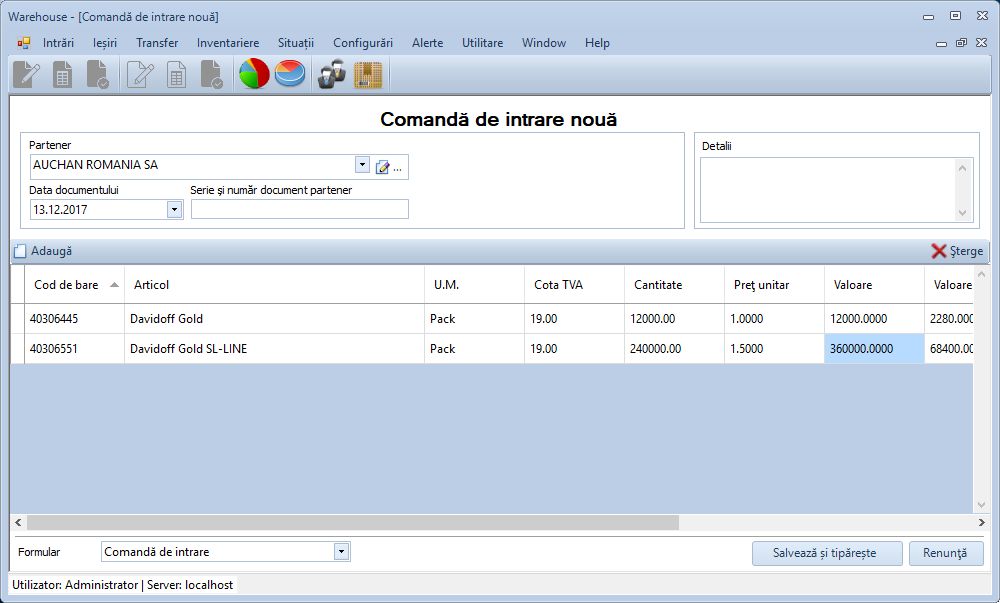Click the cardboard box articles icon
Image resolution: width=1000 pixels, height=603 pixels.
pos(368,75)
